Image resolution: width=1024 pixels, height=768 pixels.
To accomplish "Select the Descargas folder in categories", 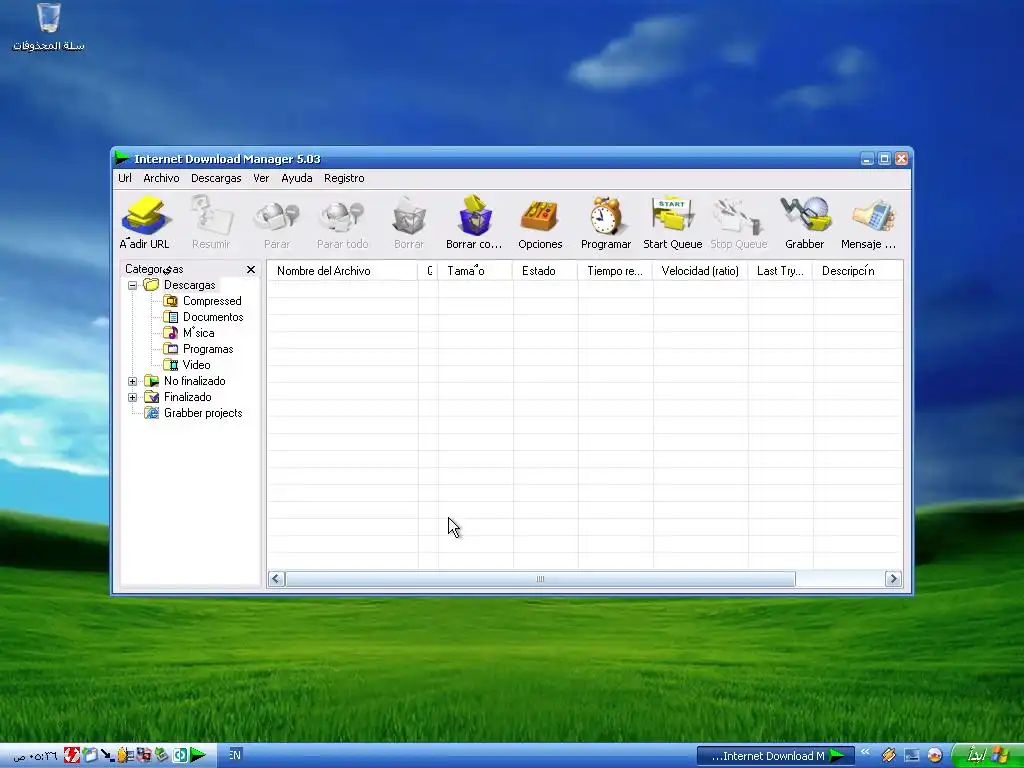I will [x=189, y=285].
